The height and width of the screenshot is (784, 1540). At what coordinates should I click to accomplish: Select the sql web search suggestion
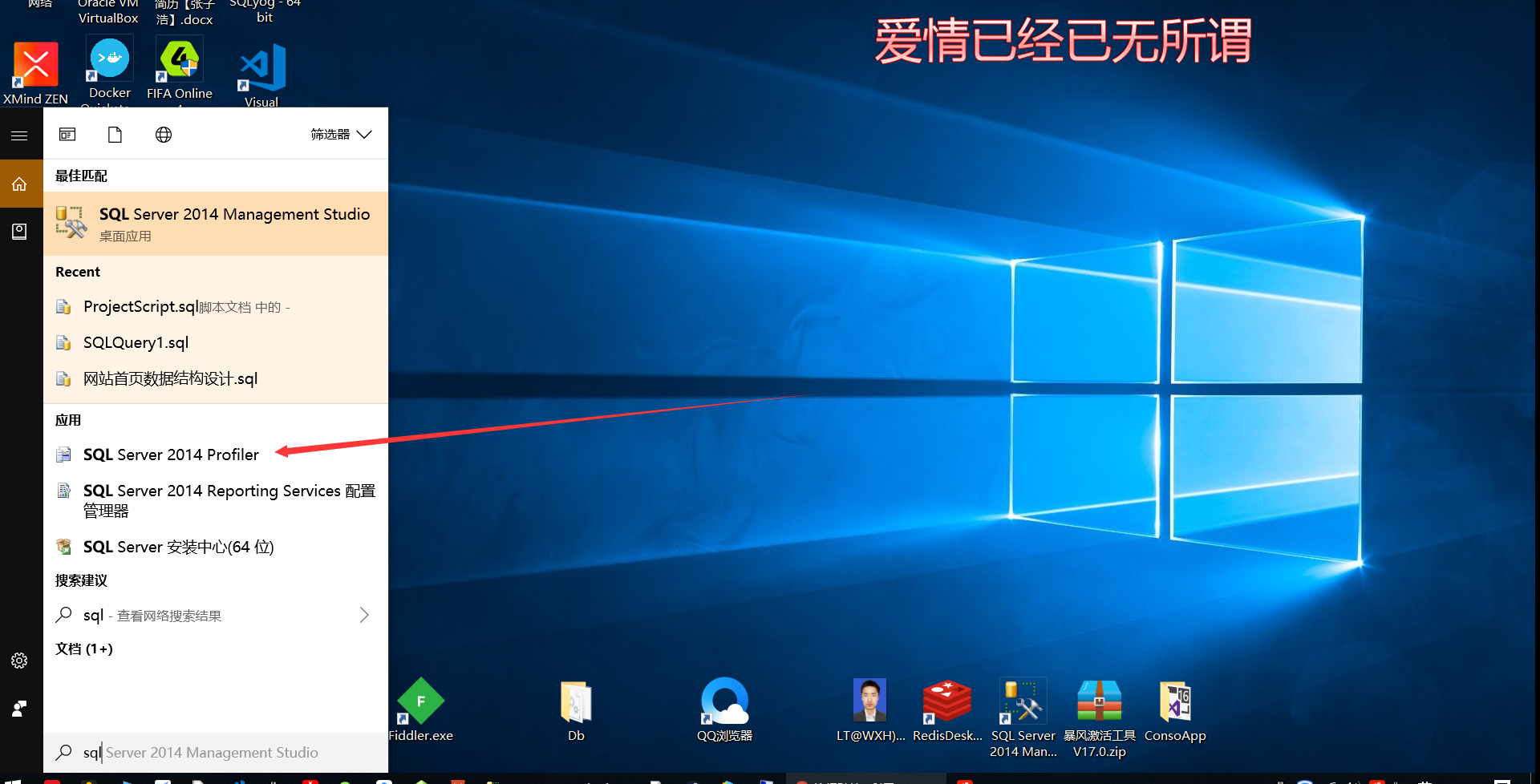coord(216,616)
